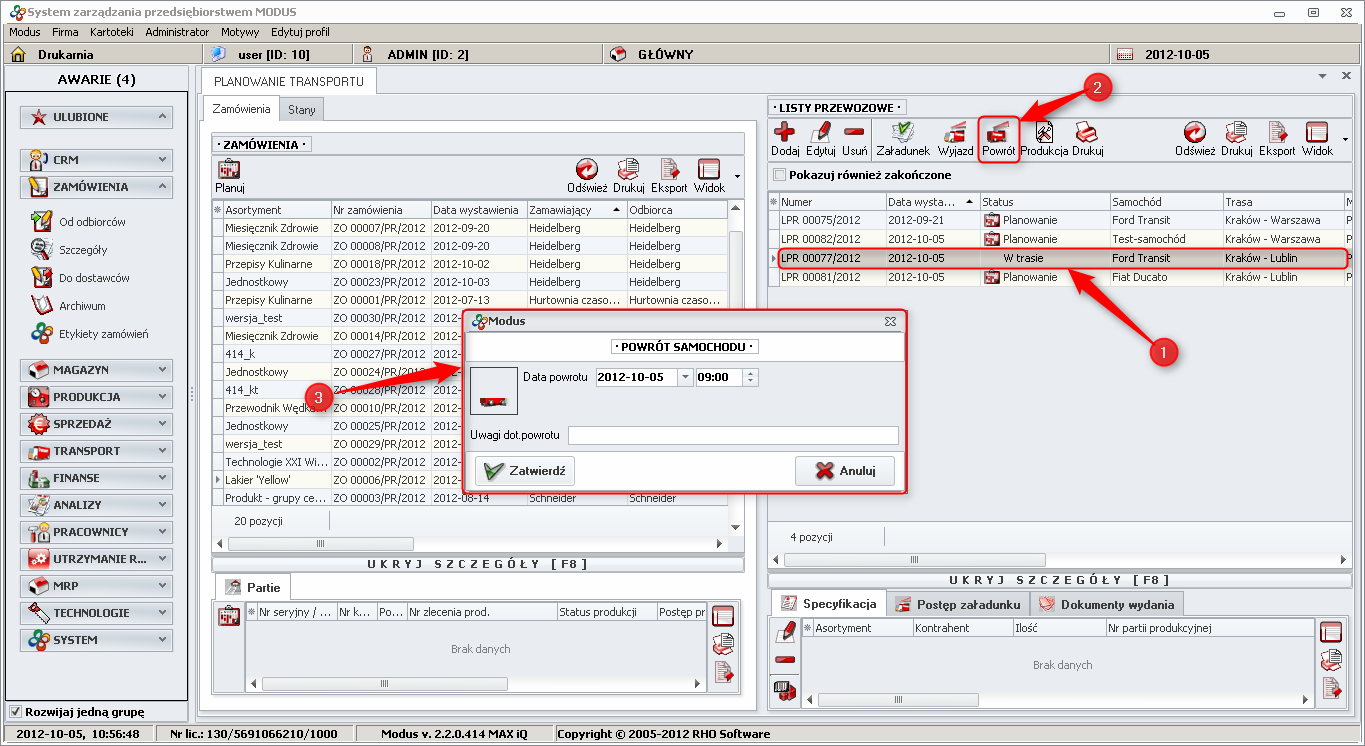Image resolution: width=1365 pixels, height=746 pixels.
Task: Switch to the Stany tab
Action: click(x=301, y=109)
